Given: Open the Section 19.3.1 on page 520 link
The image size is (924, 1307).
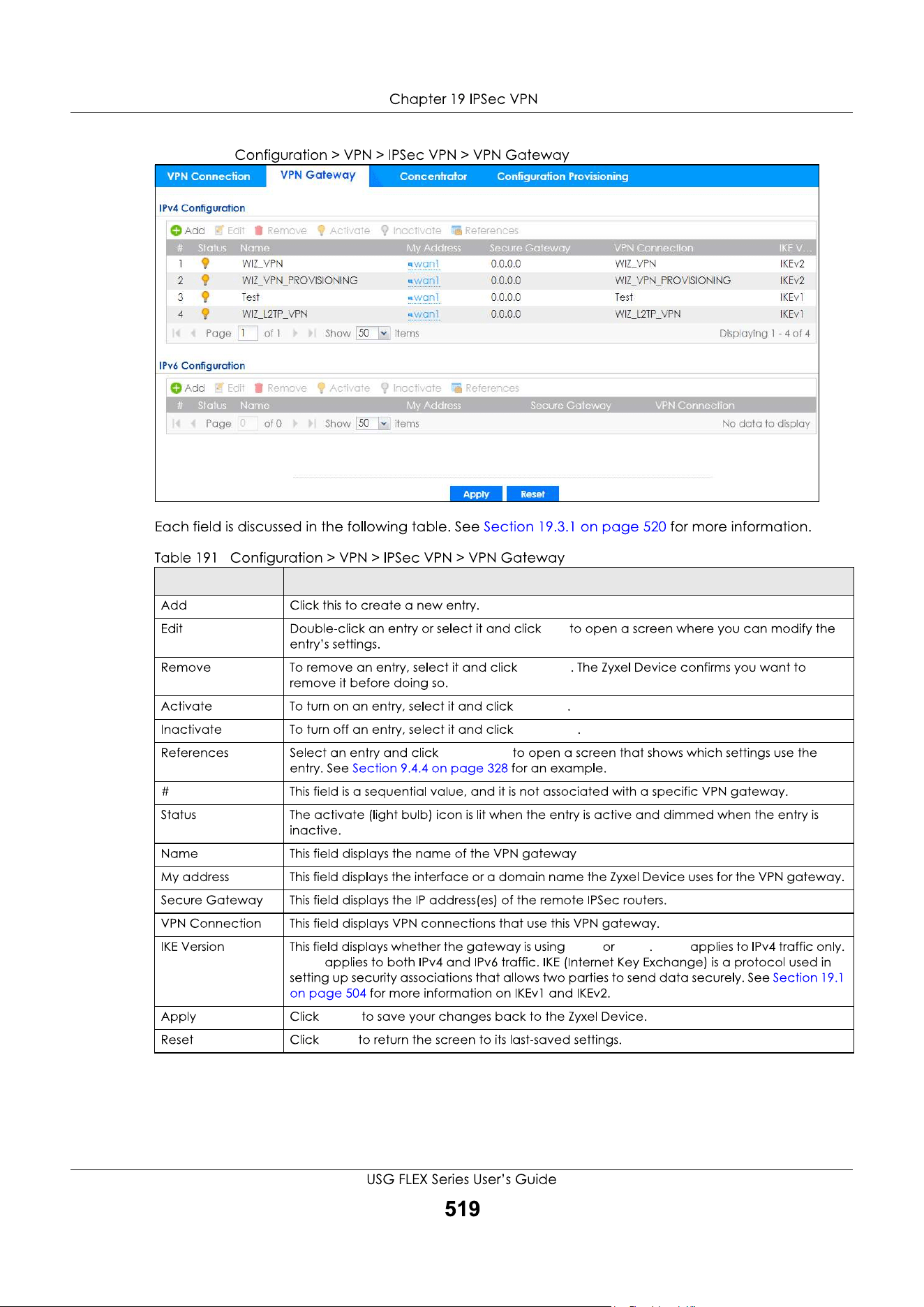Looking at the screenshot, I should point(575,526).
